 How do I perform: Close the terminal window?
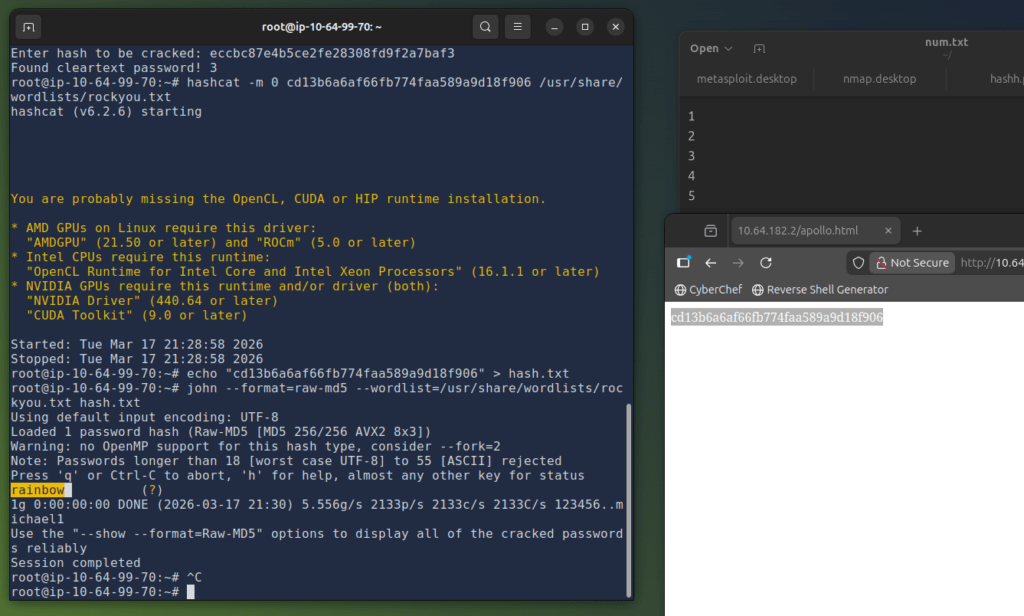[615, 27]
